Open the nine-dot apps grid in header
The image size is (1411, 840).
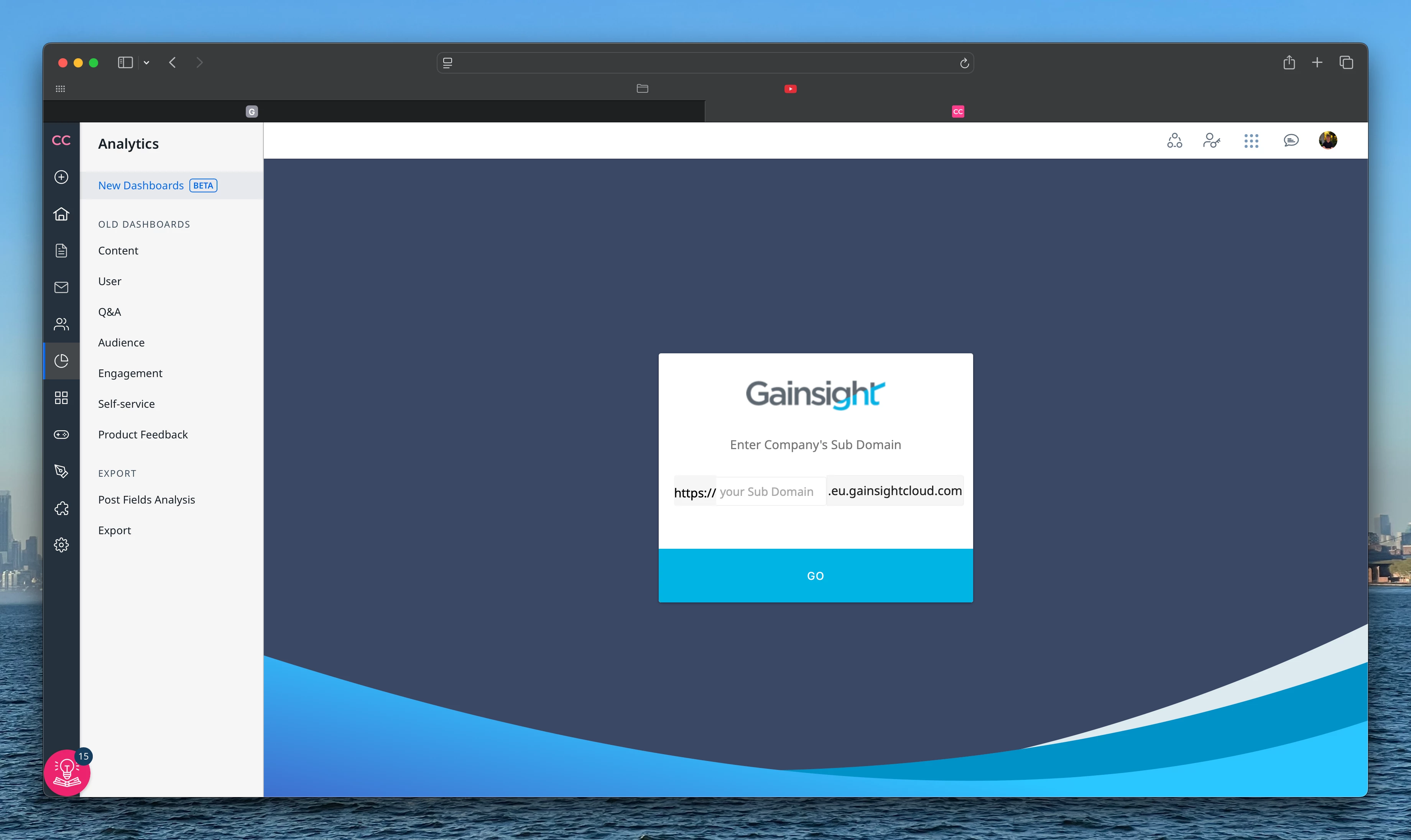tap(1251, 140)
